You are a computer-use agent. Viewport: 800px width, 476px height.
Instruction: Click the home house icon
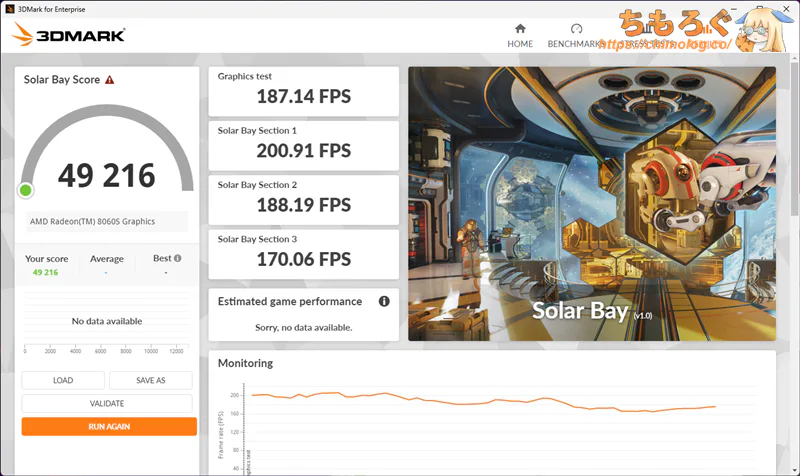coord(520,29)
